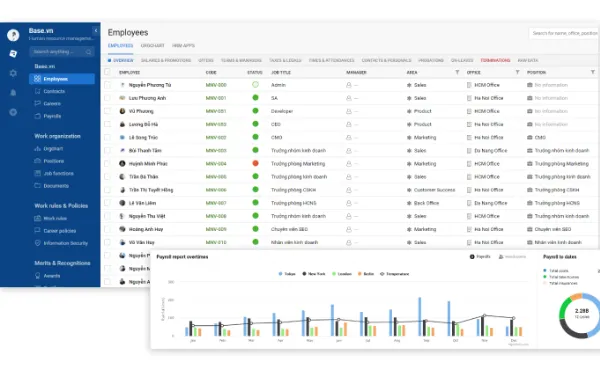Viewport: 600px width, 375px height.
Task: Switch to Salaries & Promotions sub-tab
Action: coord(166,60)
